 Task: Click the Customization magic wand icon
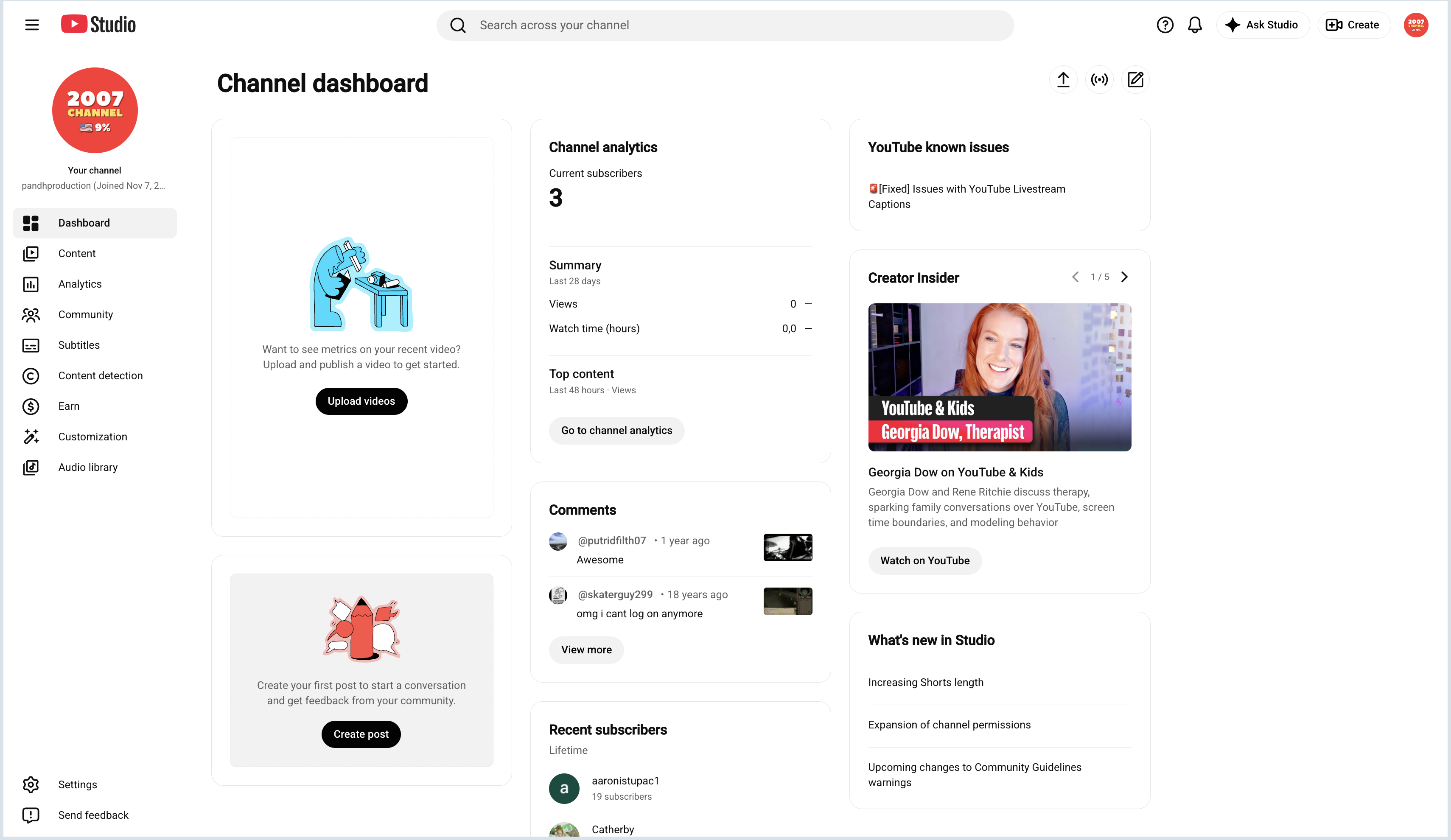click(x=31, y=437)
